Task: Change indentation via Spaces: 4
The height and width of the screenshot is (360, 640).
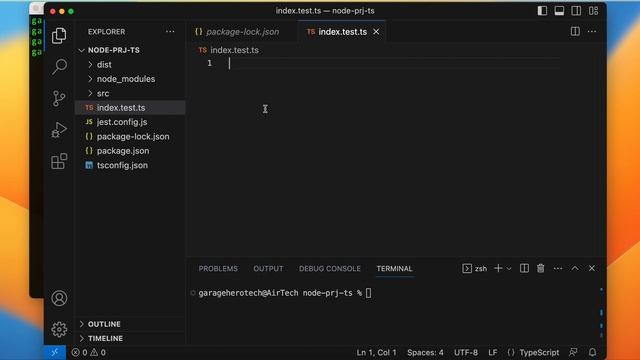Action: tap(425, 352)
